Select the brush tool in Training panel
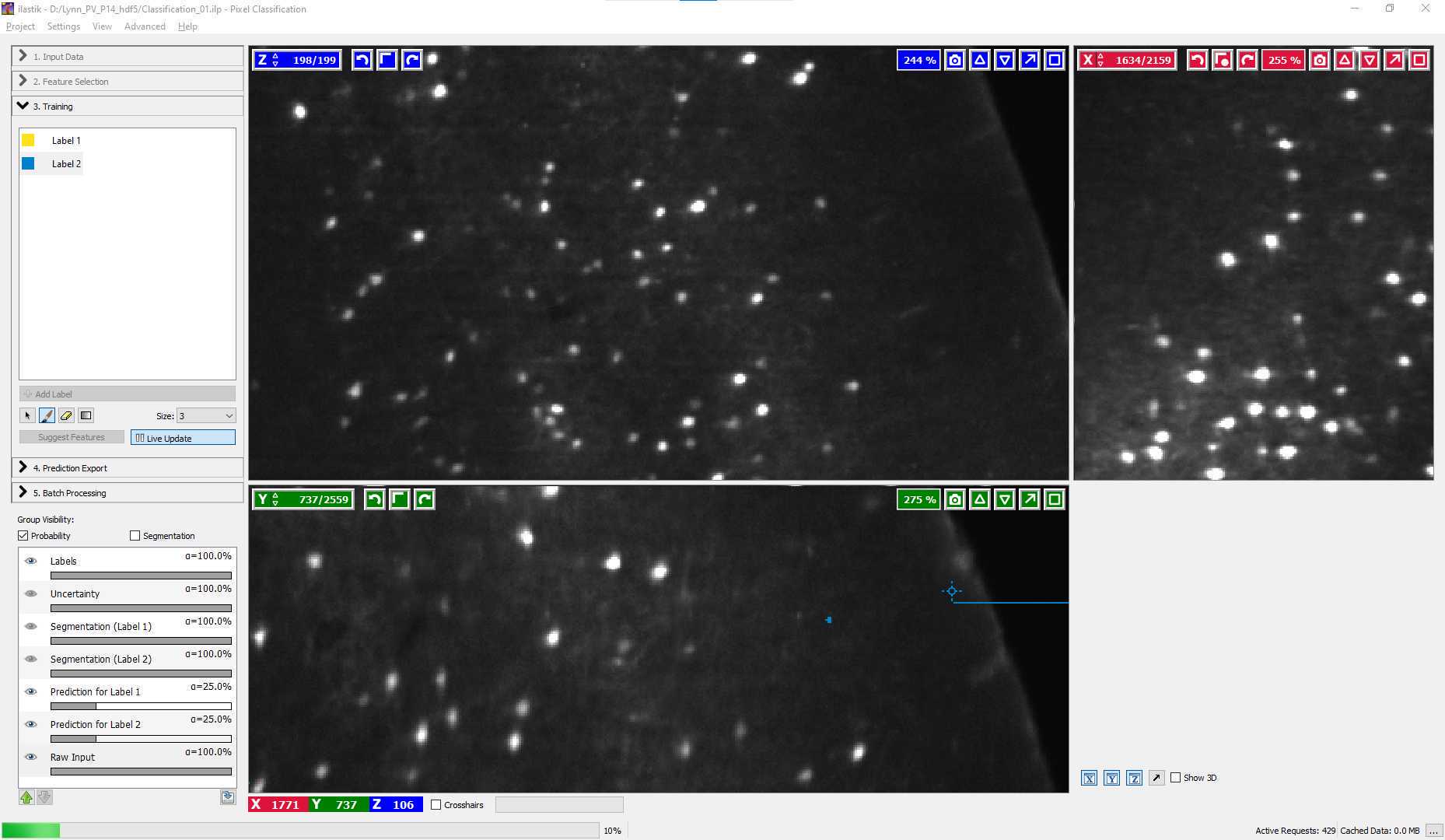This screenshot has height=840, width=1445. [47, 415]
